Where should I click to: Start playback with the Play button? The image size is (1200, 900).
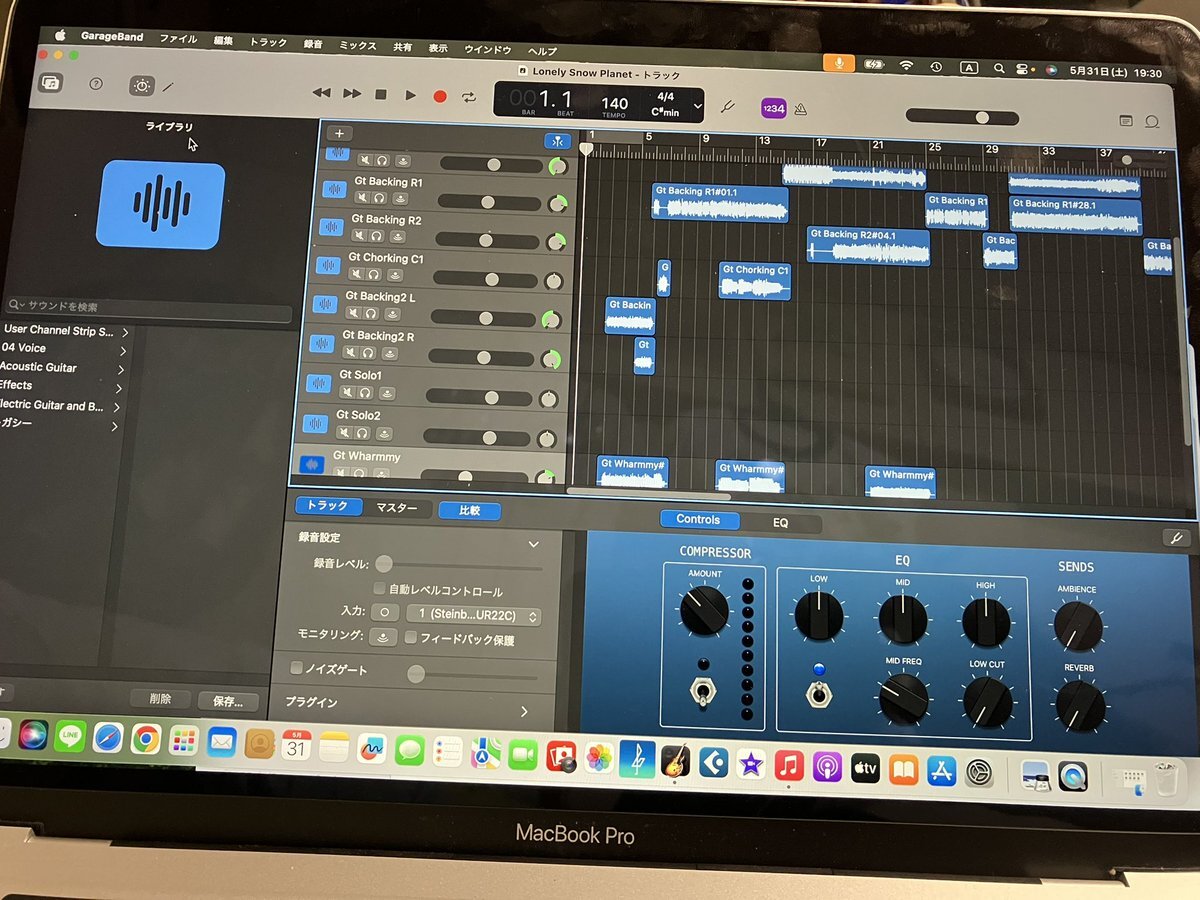point(410,96)
